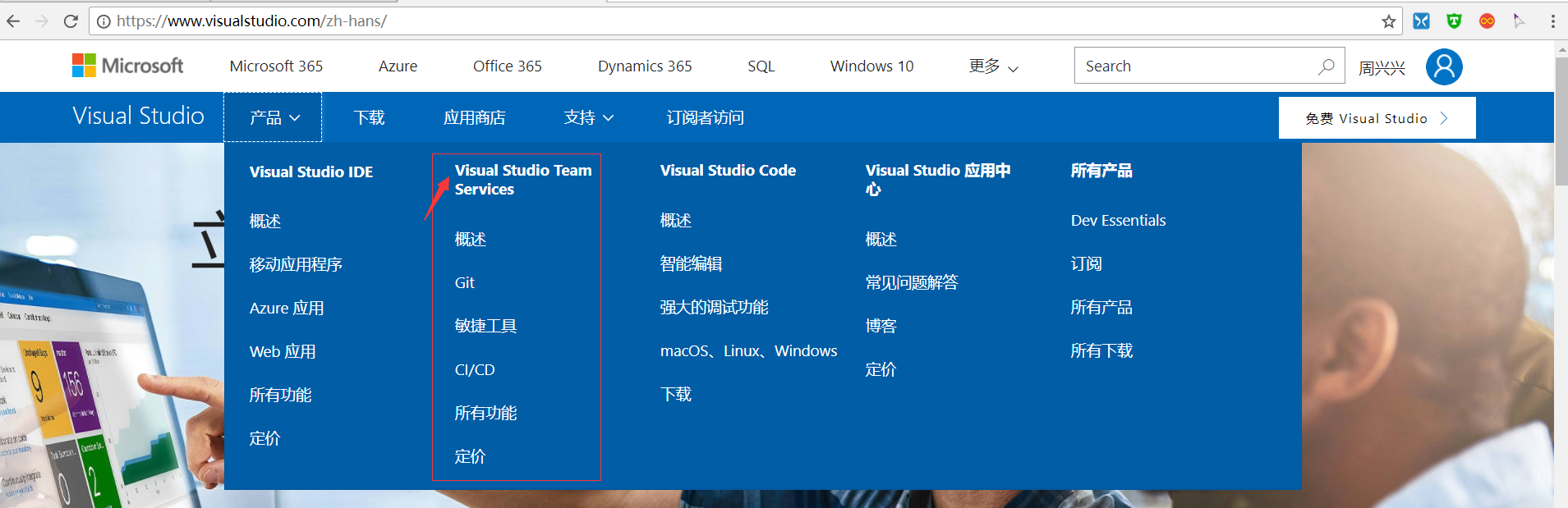Open 定价 under Visual Studio IDE
Viewport: 1568px width, 508px height.
click(264, 438)
